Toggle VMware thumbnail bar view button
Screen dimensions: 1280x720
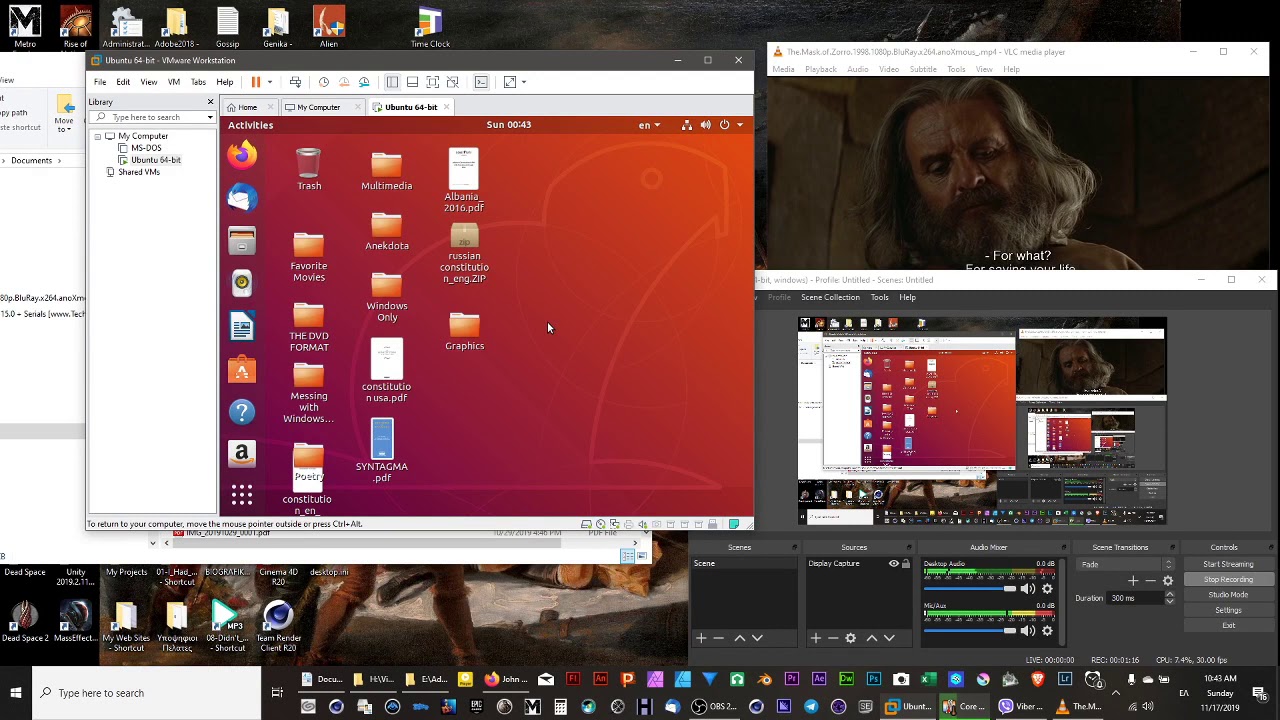tap(412, 82)
